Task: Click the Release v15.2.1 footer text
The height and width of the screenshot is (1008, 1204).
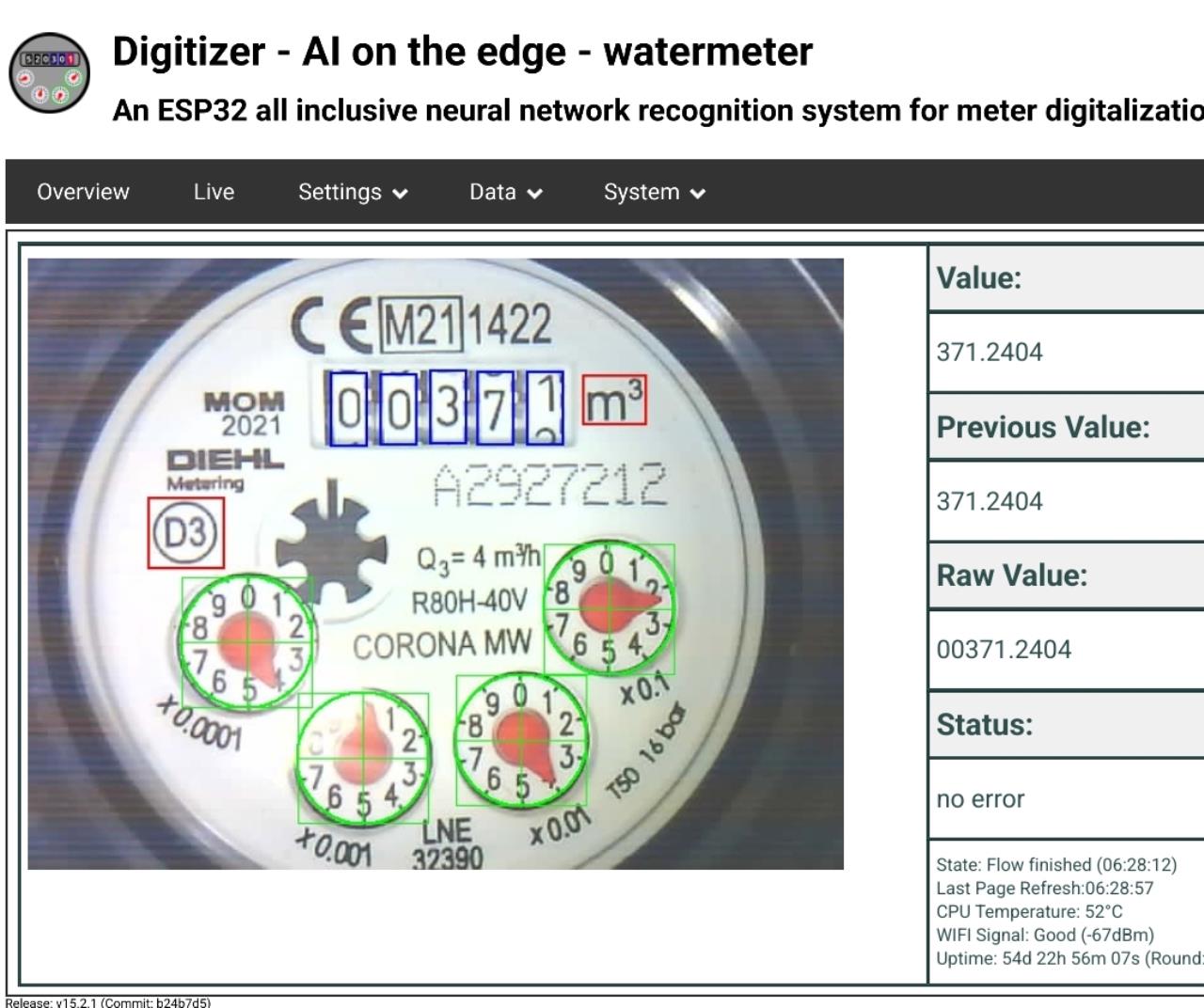Action: tap(108, 1002)
